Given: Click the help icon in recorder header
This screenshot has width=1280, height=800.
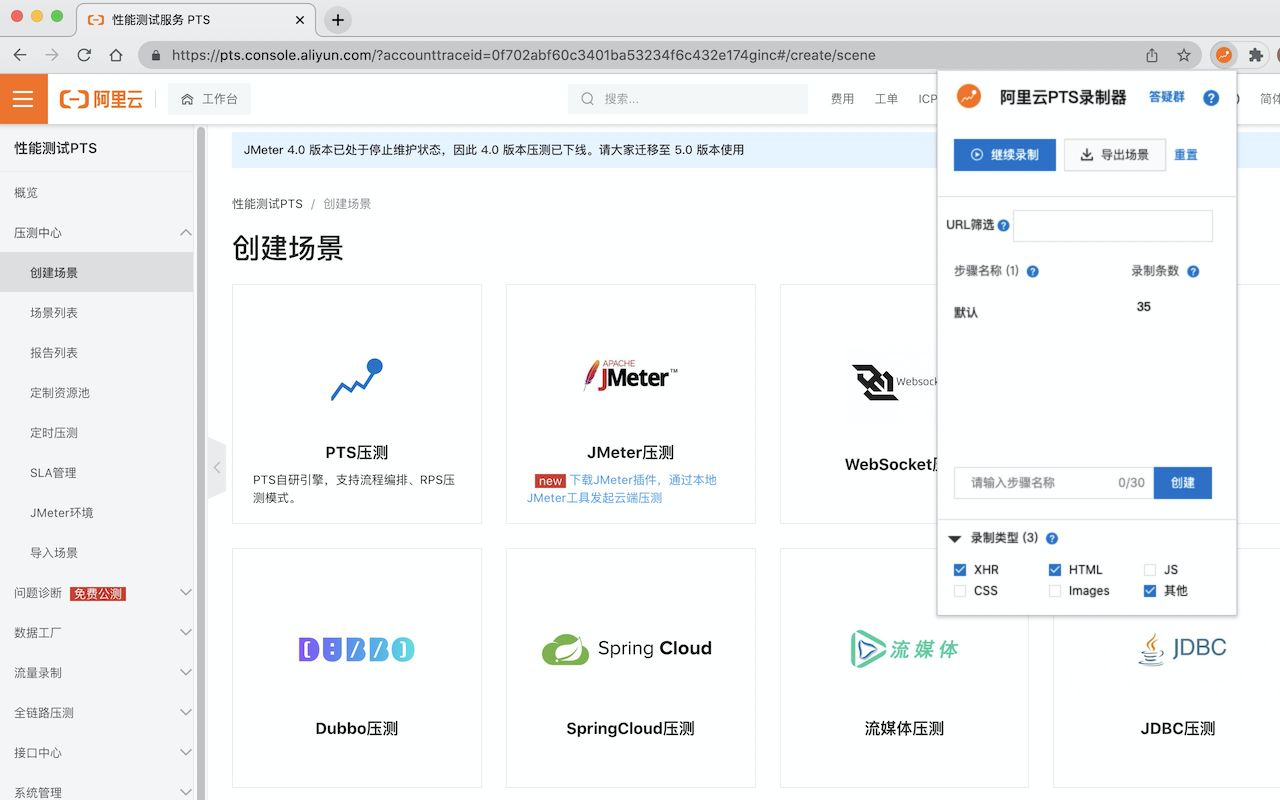Looking at the screenshot, I should coord(1211,98).
